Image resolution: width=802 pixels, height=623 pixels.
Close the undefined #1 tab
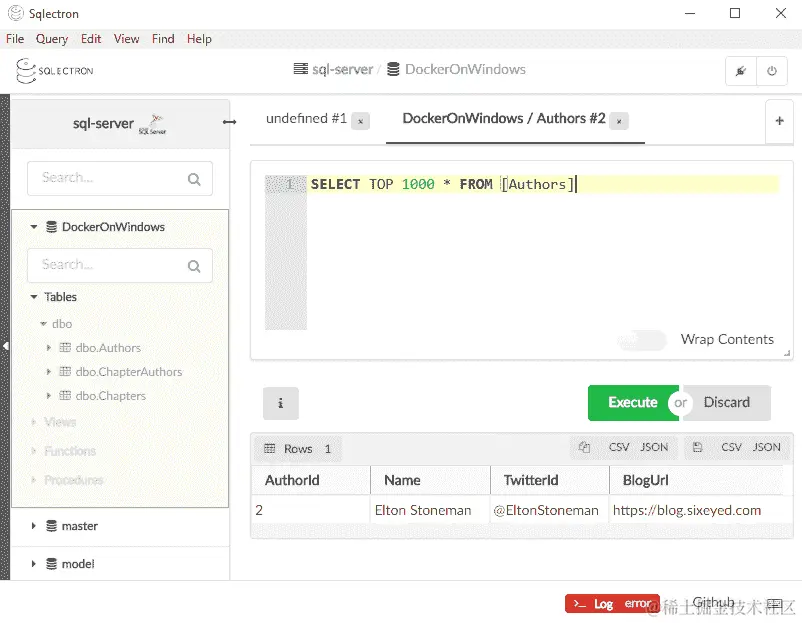(360, 121)
